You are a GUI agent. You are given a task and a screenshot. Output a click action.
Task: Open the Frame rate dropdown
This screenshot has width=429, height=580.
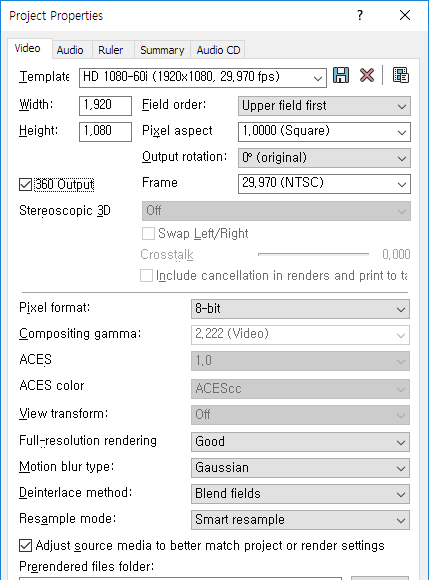tap(324, 184)
